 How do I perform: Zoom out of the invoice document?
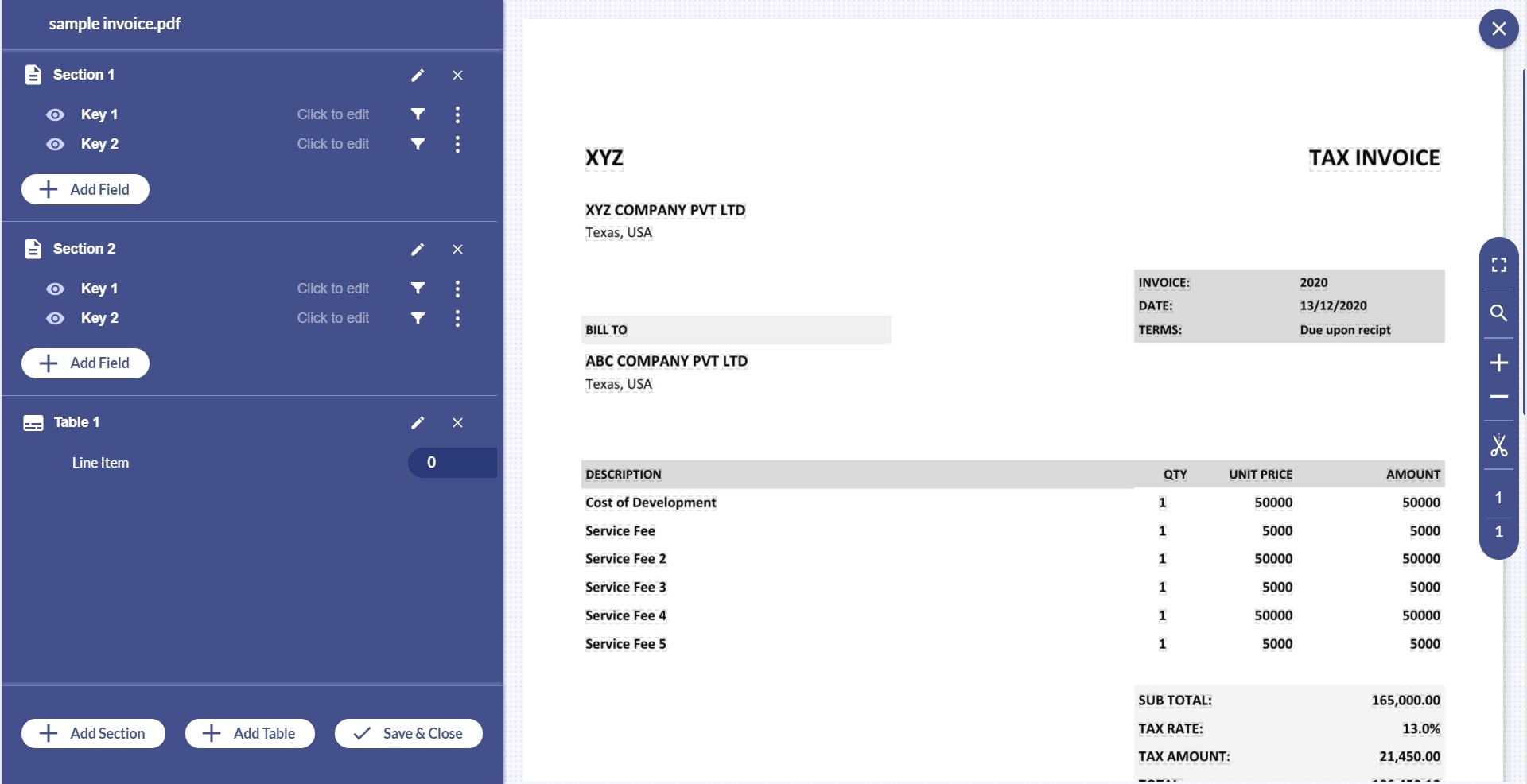1498,397
